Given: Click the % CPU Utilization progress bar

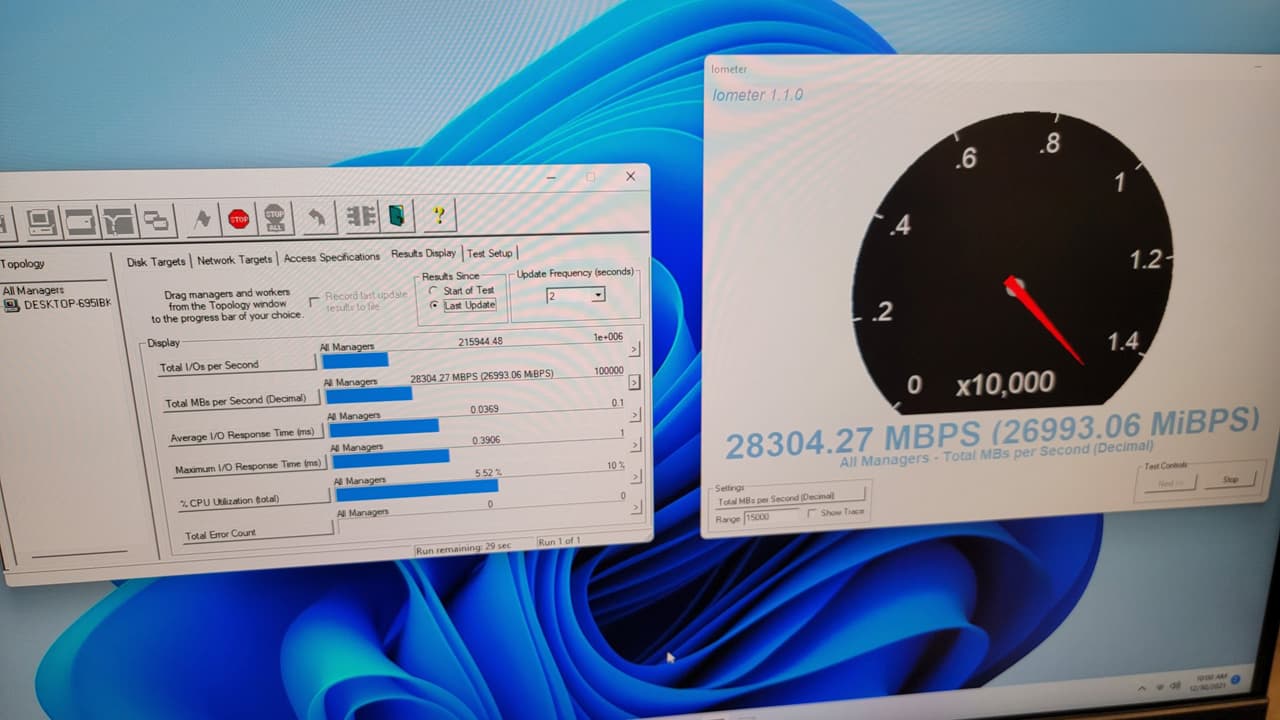Looking at the screenshot, I should tap(417, 489).
